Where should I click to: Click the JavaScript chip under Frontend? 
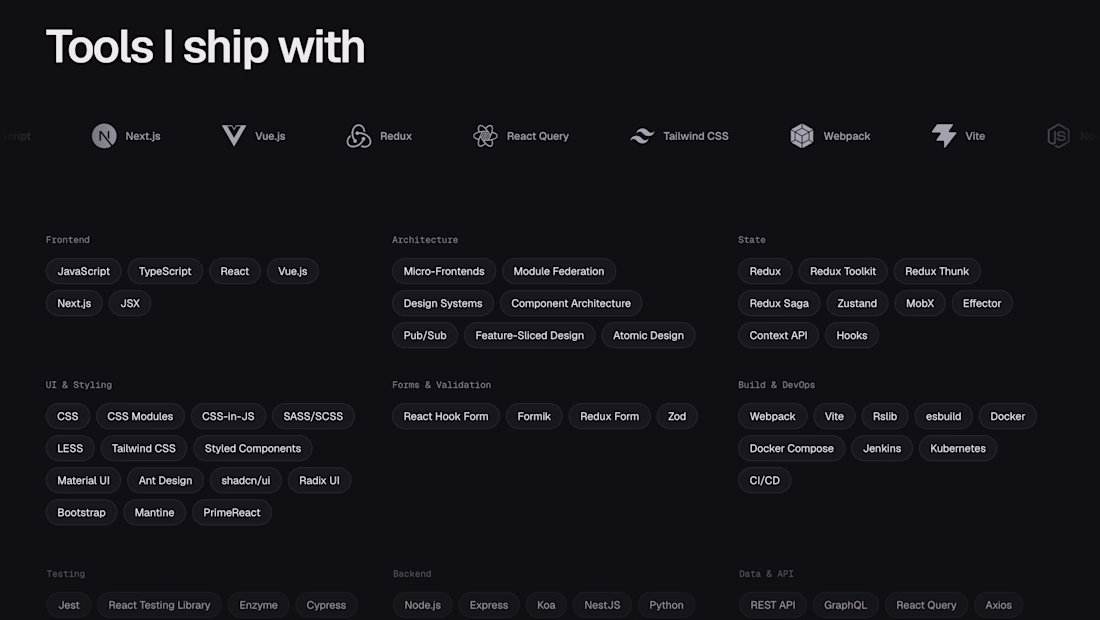tap(83, 271)
